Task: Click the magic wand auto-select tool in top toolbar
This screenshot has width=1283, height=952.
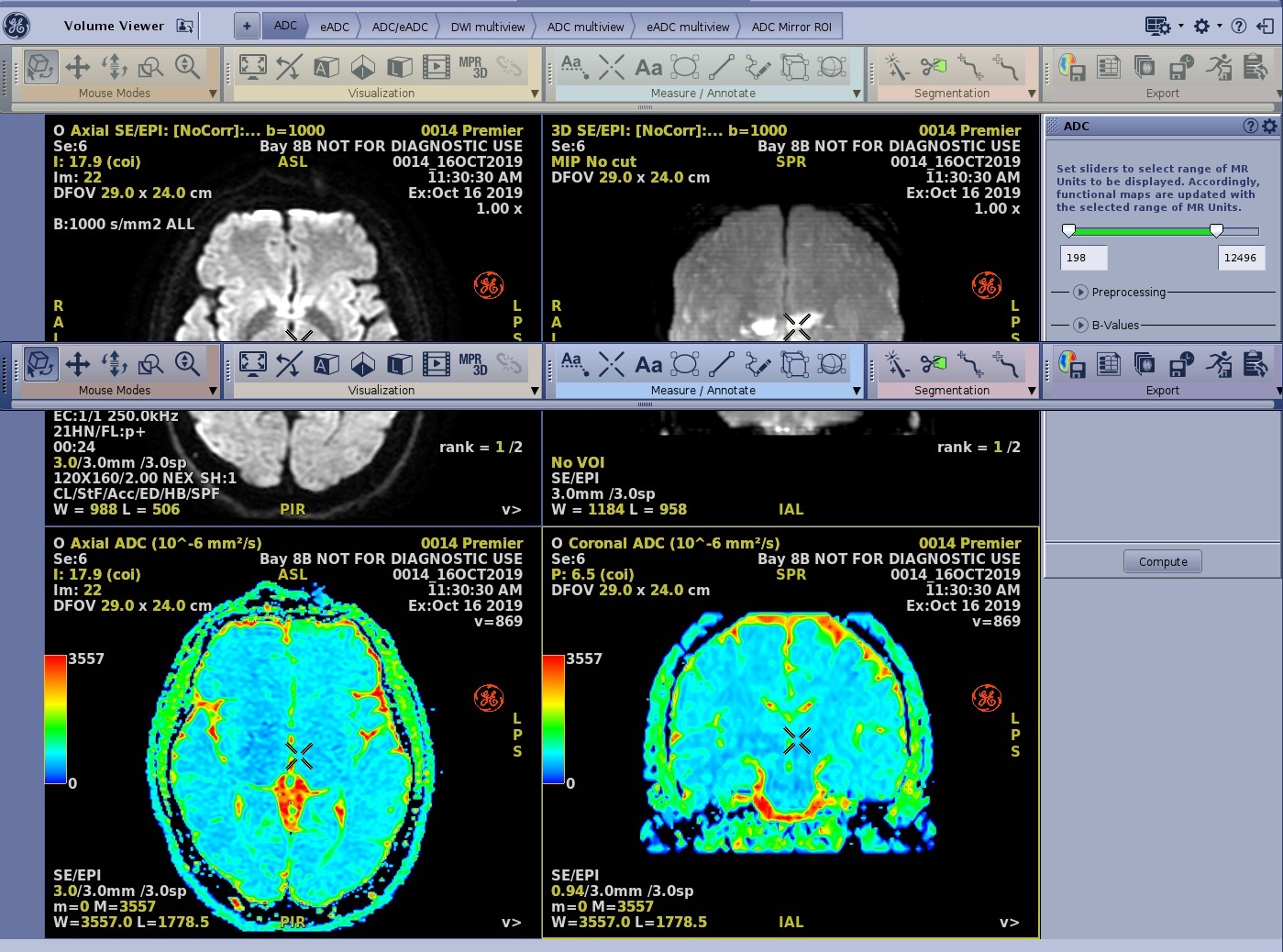Action: pyautogui.click(x=896, y=67)
